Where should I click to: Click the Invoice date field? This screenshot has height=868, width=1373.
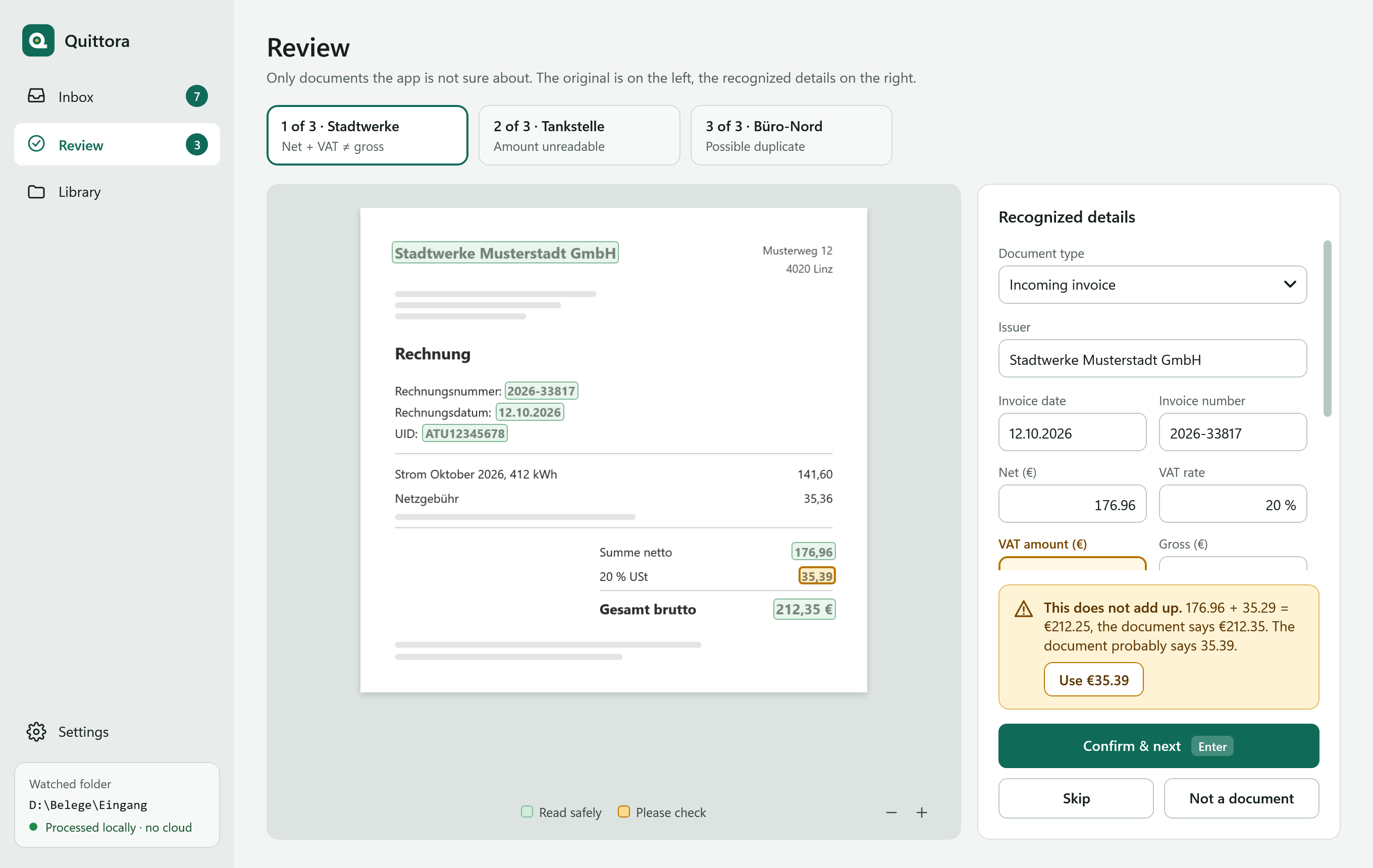point(1072,432)
